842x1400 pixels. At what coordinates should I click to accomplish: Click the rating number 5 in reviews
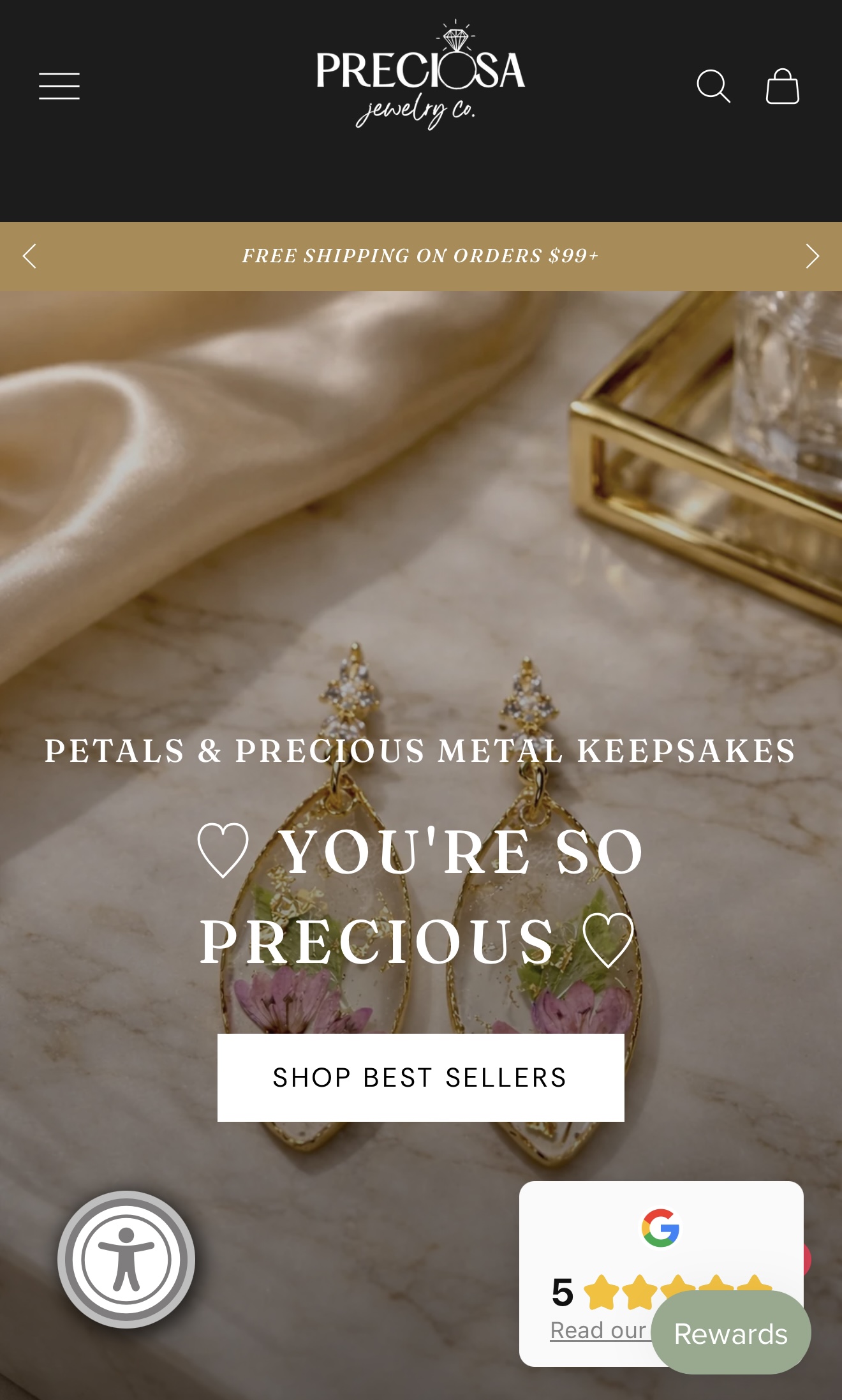click(x=563, y=1292)
